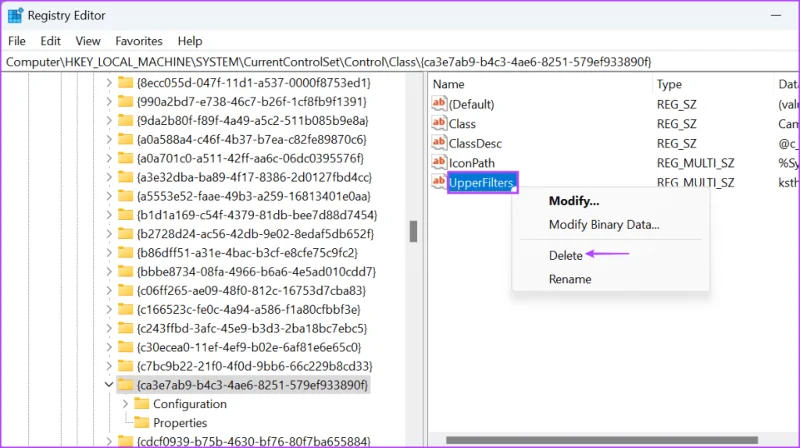Select the ClassDesc value name

(x=475, y=143)
